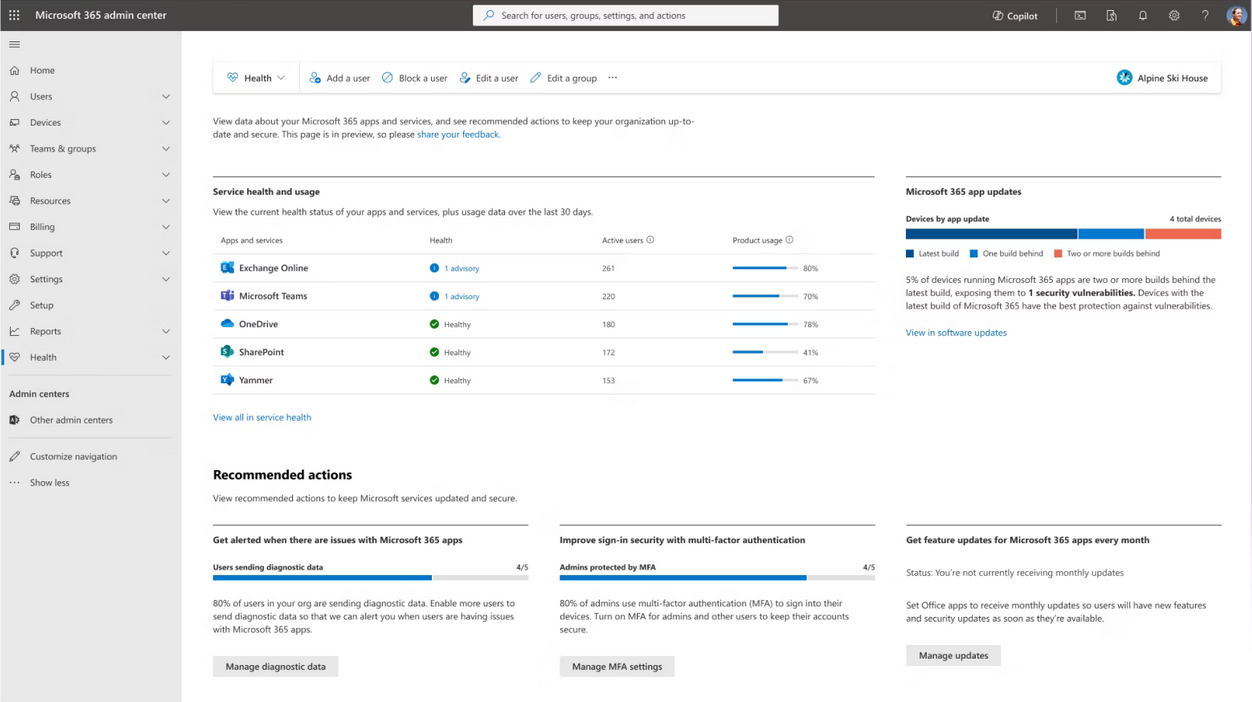Click the Setup wrench icon
The image size is (1252, 702).
point(14,305)
